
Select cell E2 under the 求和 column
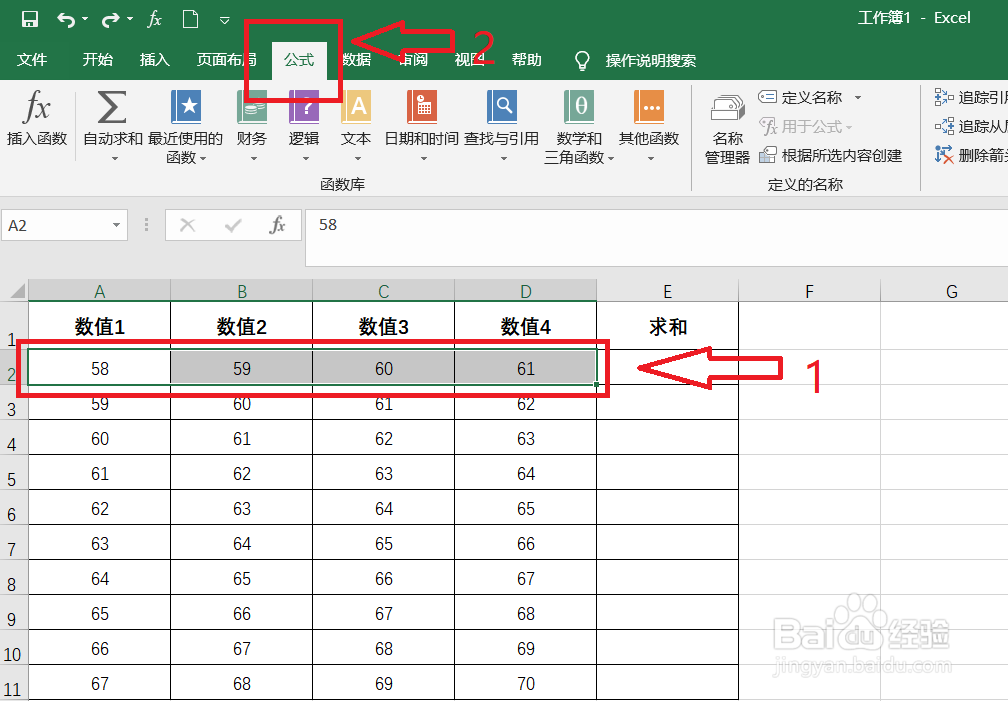click(667, 368)
